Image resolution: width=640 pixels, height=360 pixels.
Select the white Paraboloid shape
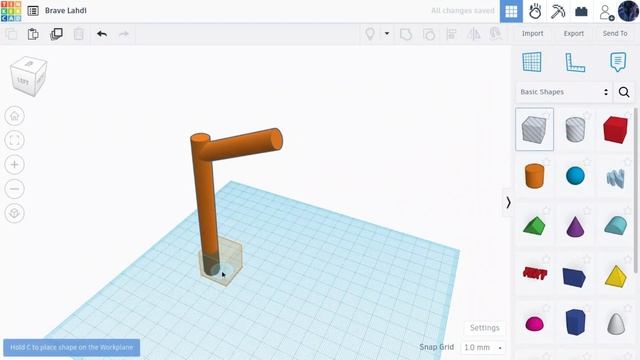616,324
